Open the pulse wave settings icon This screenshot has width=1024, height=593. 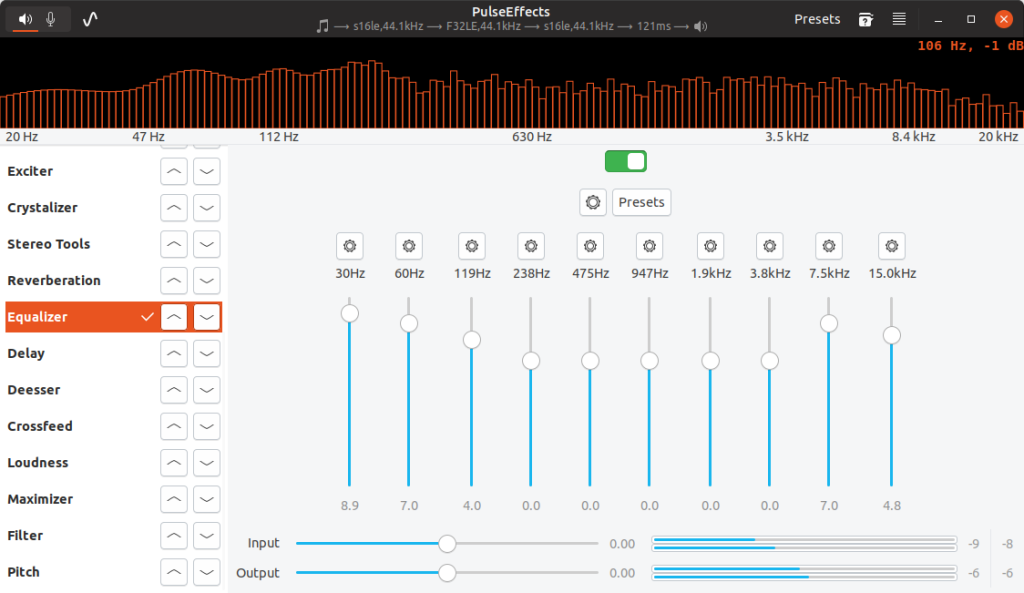coord(90,19)
